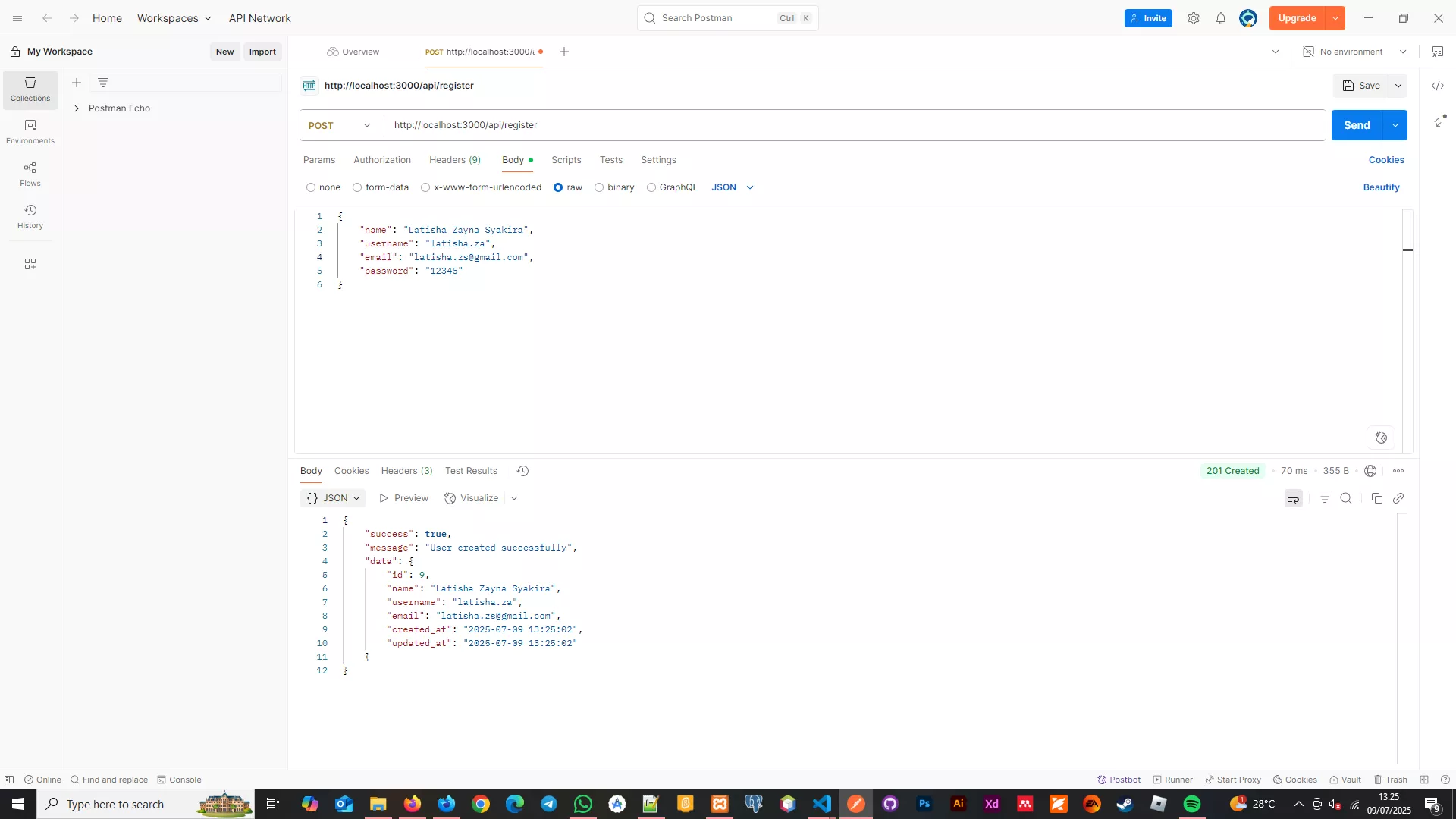
Task: Search within the response body
Action: 1346,498
